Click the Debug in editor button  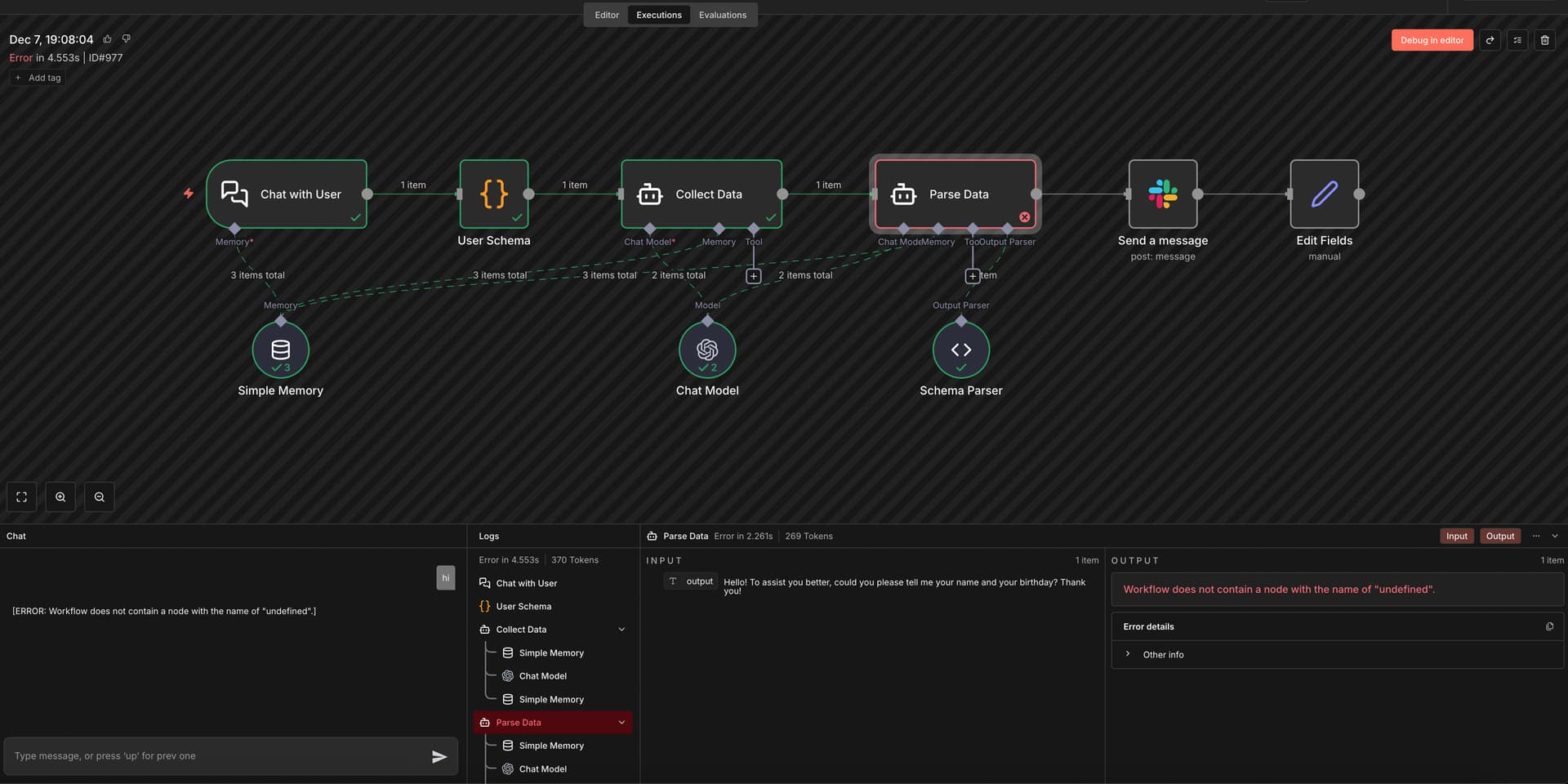click(x=1432, y=40)
